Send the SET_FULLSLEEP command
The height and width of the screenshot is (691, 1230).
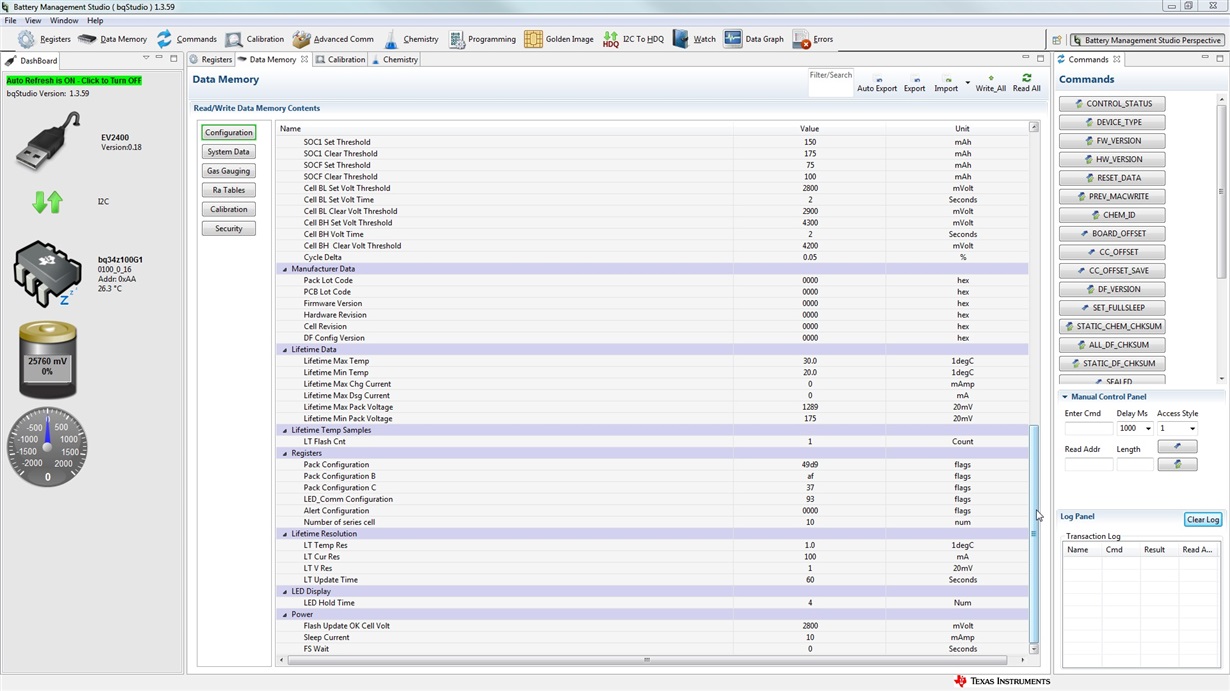pos(1112,308)
